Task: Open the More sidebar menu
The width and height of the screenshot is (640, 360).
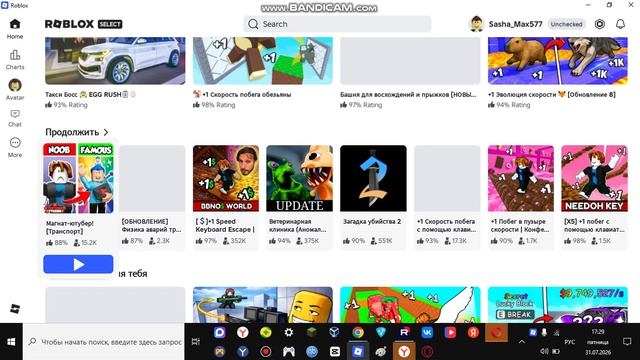Action: [15, 147]
